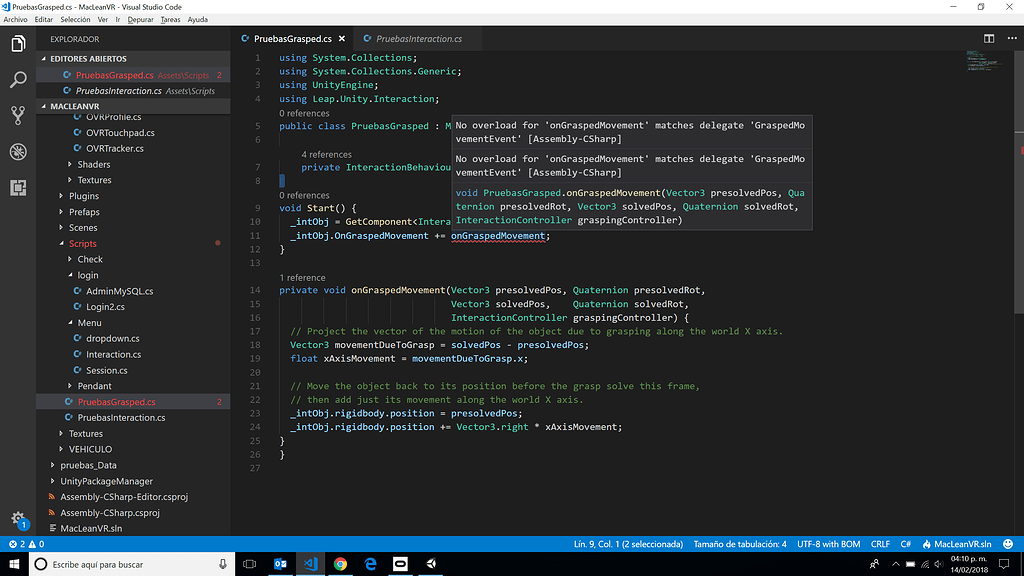The height and width of the screenshot is (576, 1024).
Task: Click the editor minimap
Action: (x=985, y=62)
